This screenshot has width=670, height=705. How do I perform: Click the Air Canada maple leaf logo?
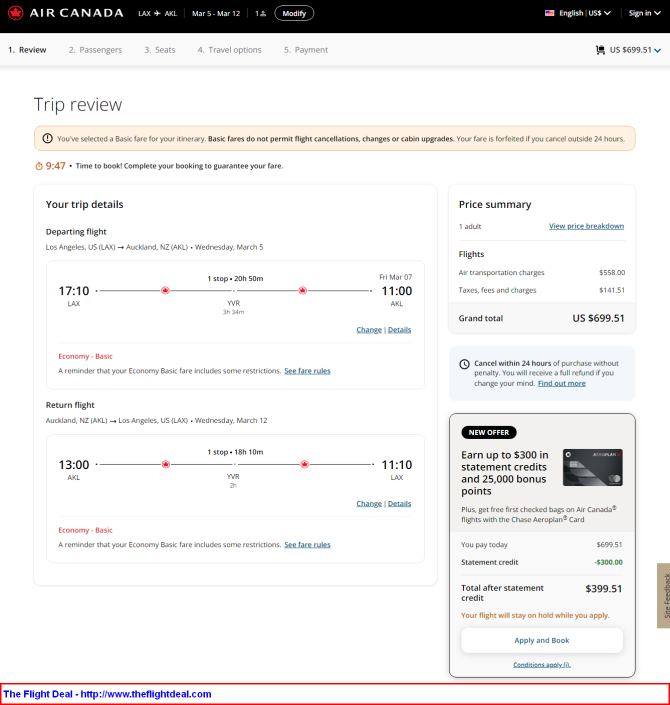[x=16, y=13]
